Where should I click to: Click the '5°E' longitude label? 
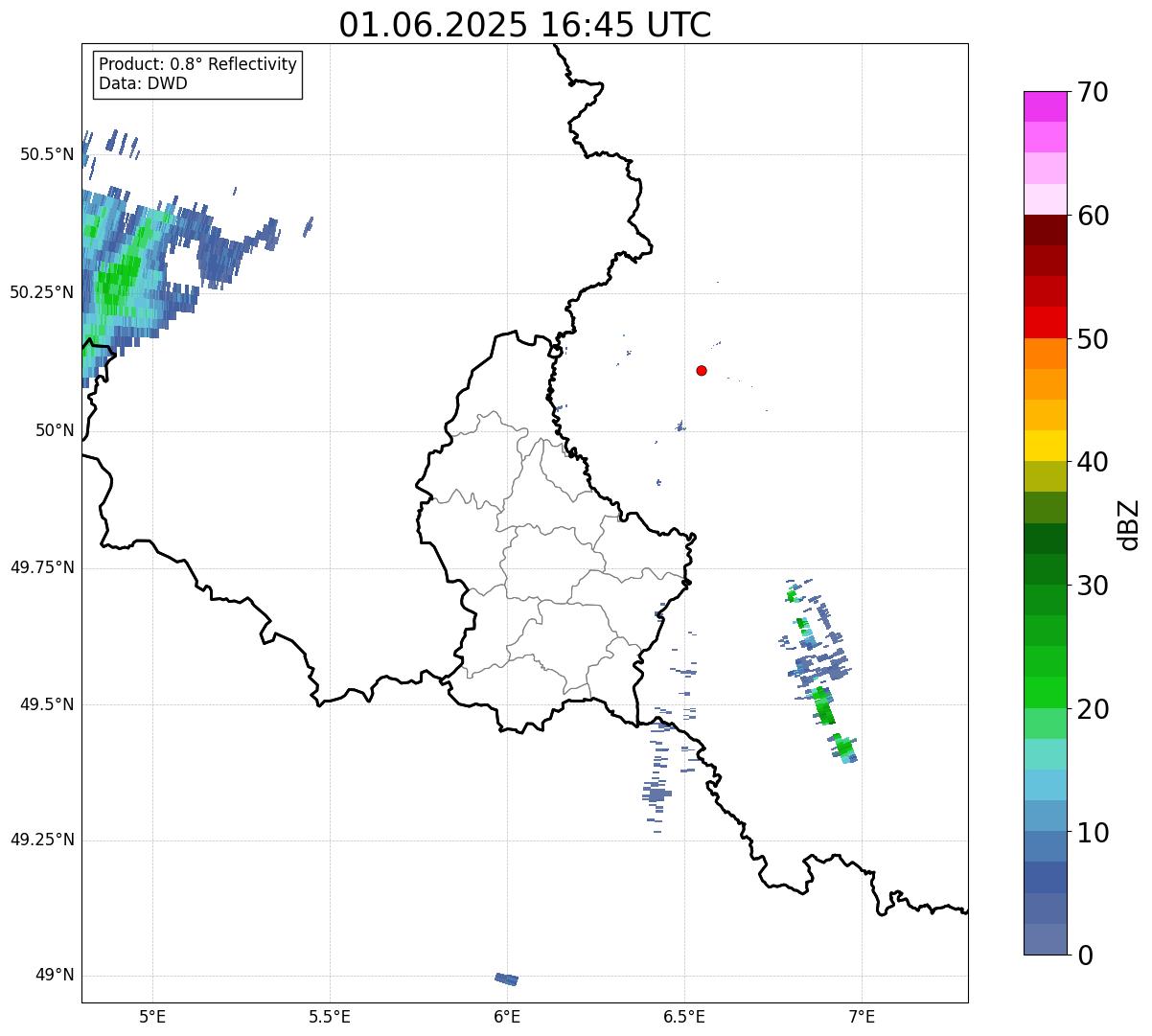tap(152, 1016)
